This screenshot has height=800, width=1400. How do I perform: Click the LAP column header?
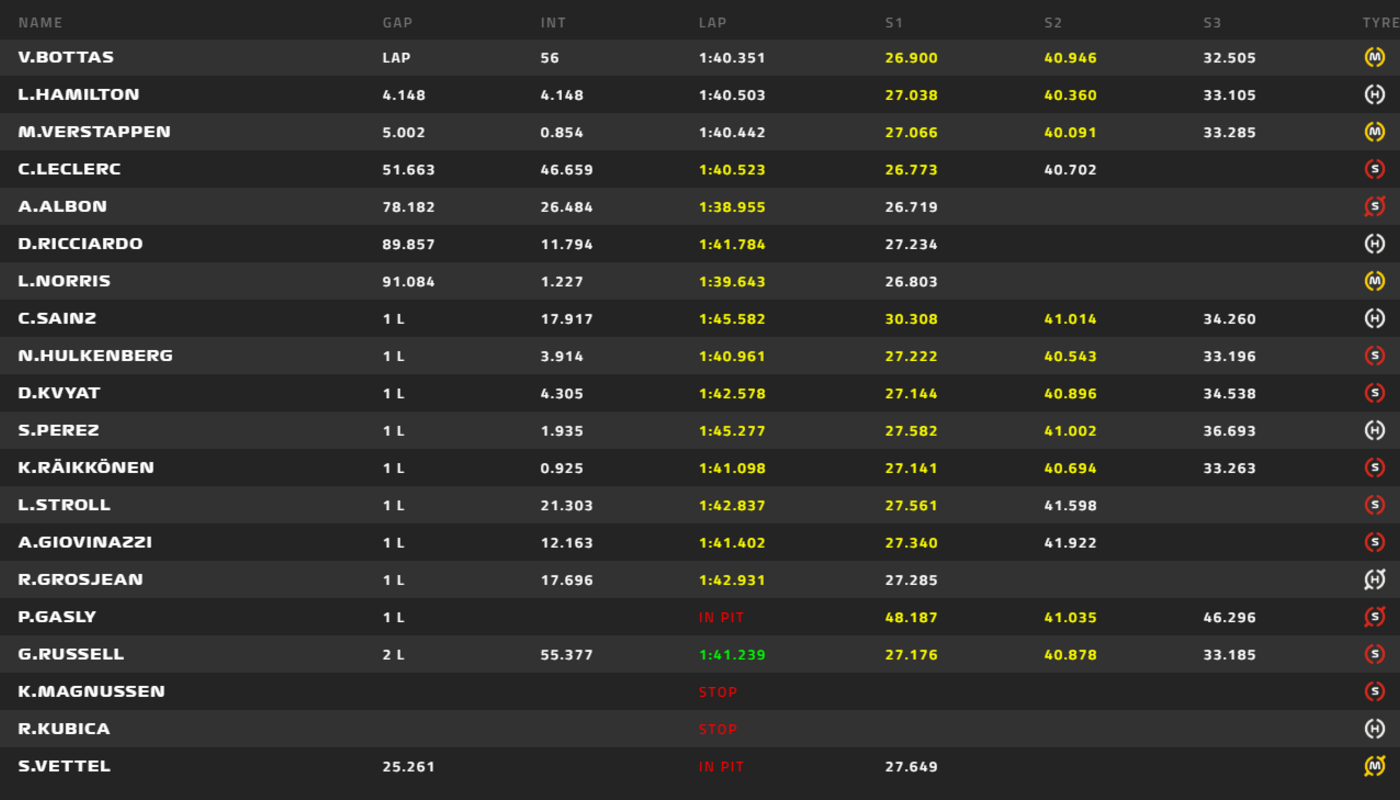pyautogui.click(x=712, y=22)
